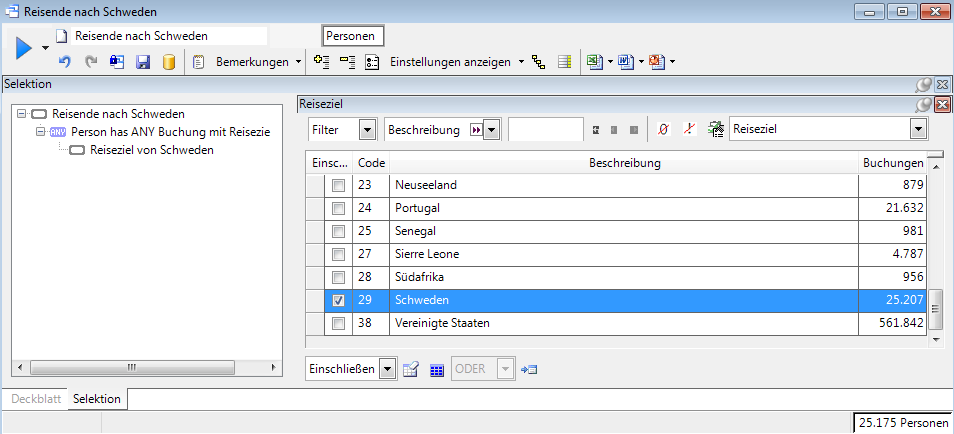Enable the Vereinigte Staaten checkbox
954x434 pixels.
[x=339, y=323]
